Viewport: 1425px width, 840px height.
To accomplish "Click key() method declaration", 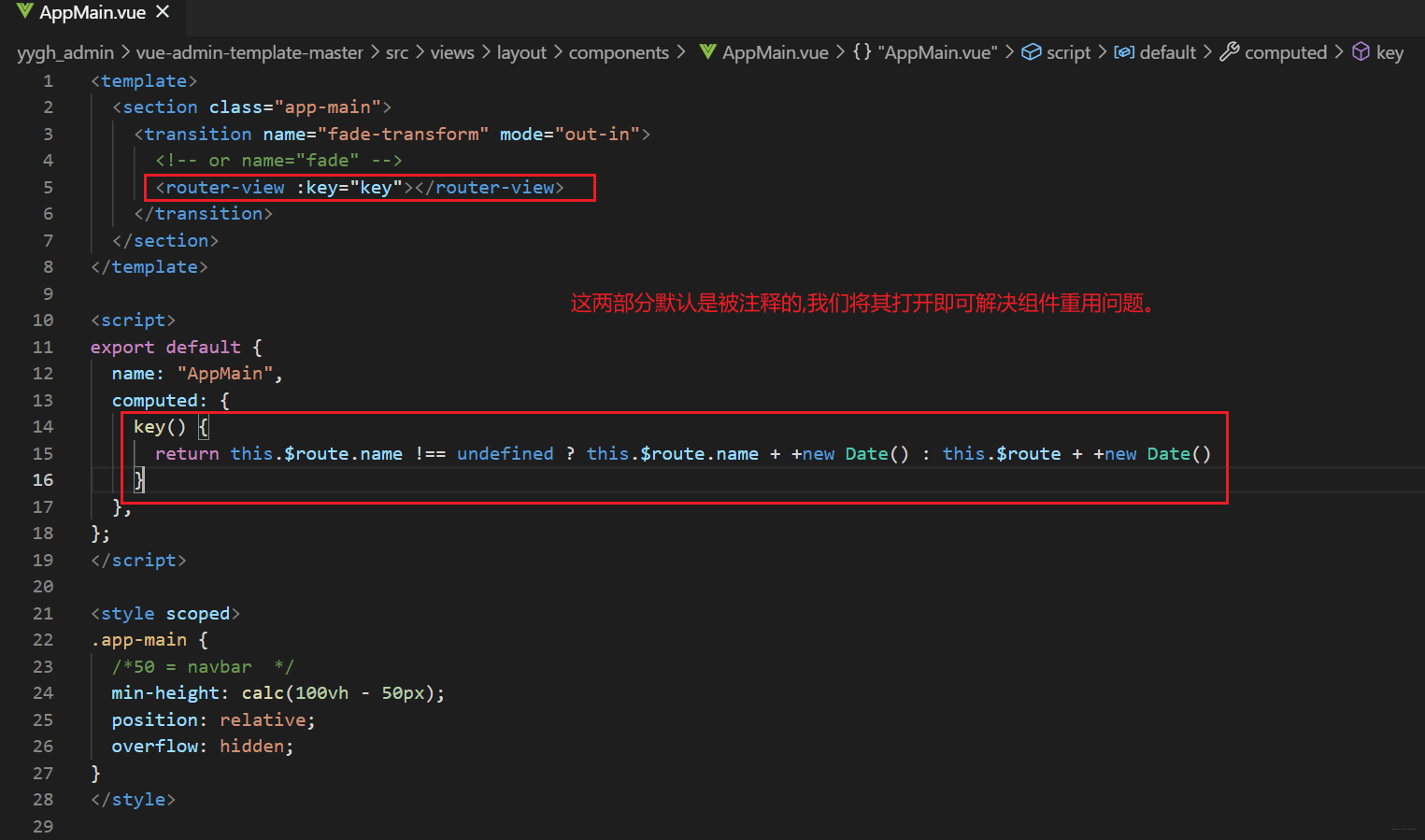I will point(160,427).
